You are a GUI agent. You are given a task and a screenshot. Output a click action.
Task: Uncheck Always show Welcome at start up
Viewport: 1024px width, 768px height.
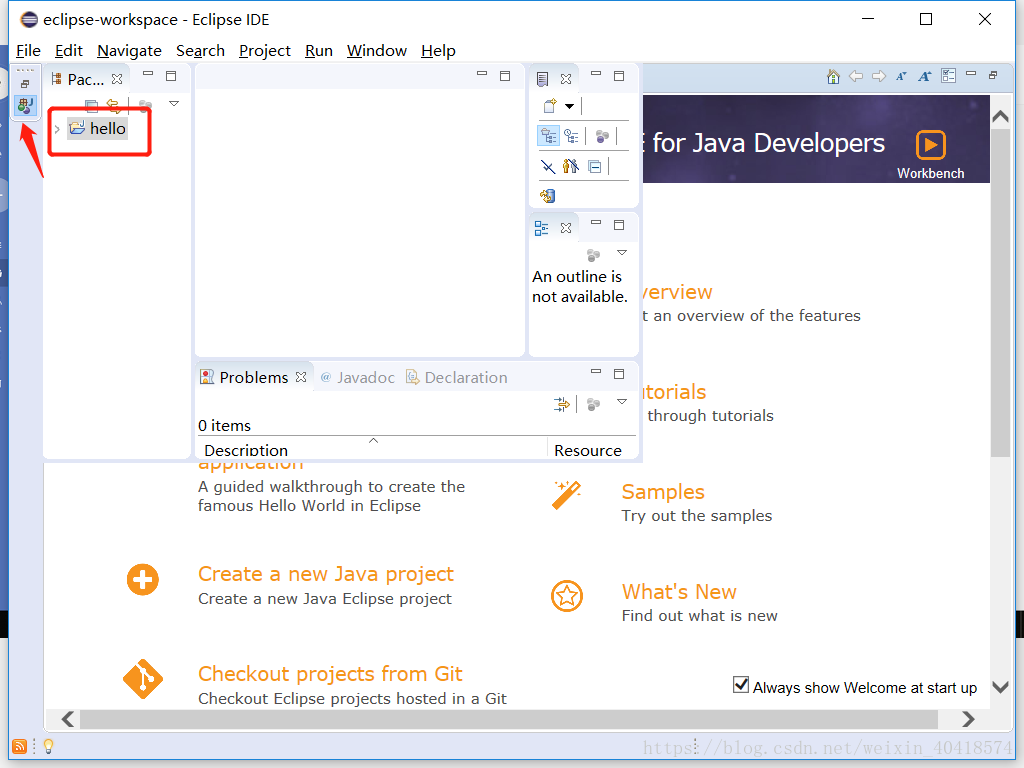[x=741, y=685]
